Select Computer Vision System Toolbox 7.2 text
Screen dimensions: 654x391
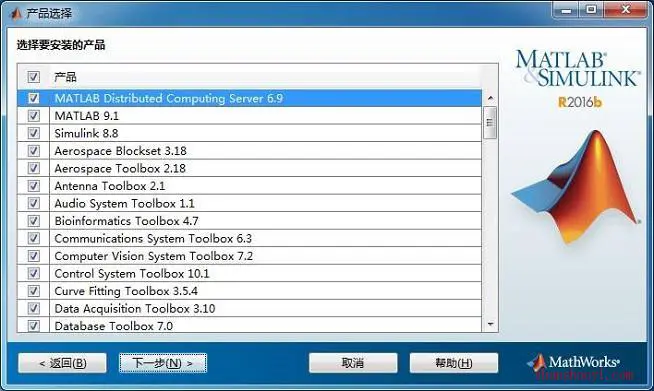pyautogui.click(x=154, y=256)
